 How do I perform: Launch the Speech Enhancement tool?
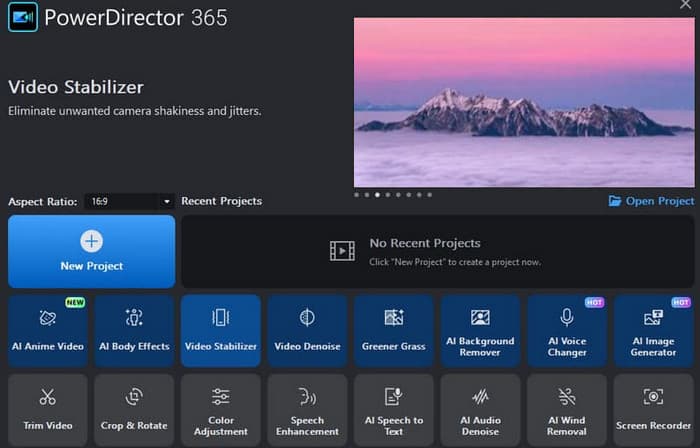pos(307,410)
